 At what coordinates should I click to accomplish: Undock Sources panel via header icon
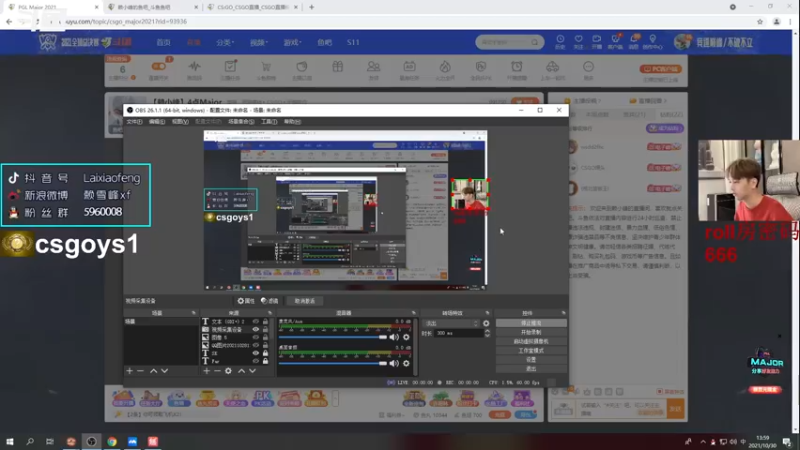point(270,313)
